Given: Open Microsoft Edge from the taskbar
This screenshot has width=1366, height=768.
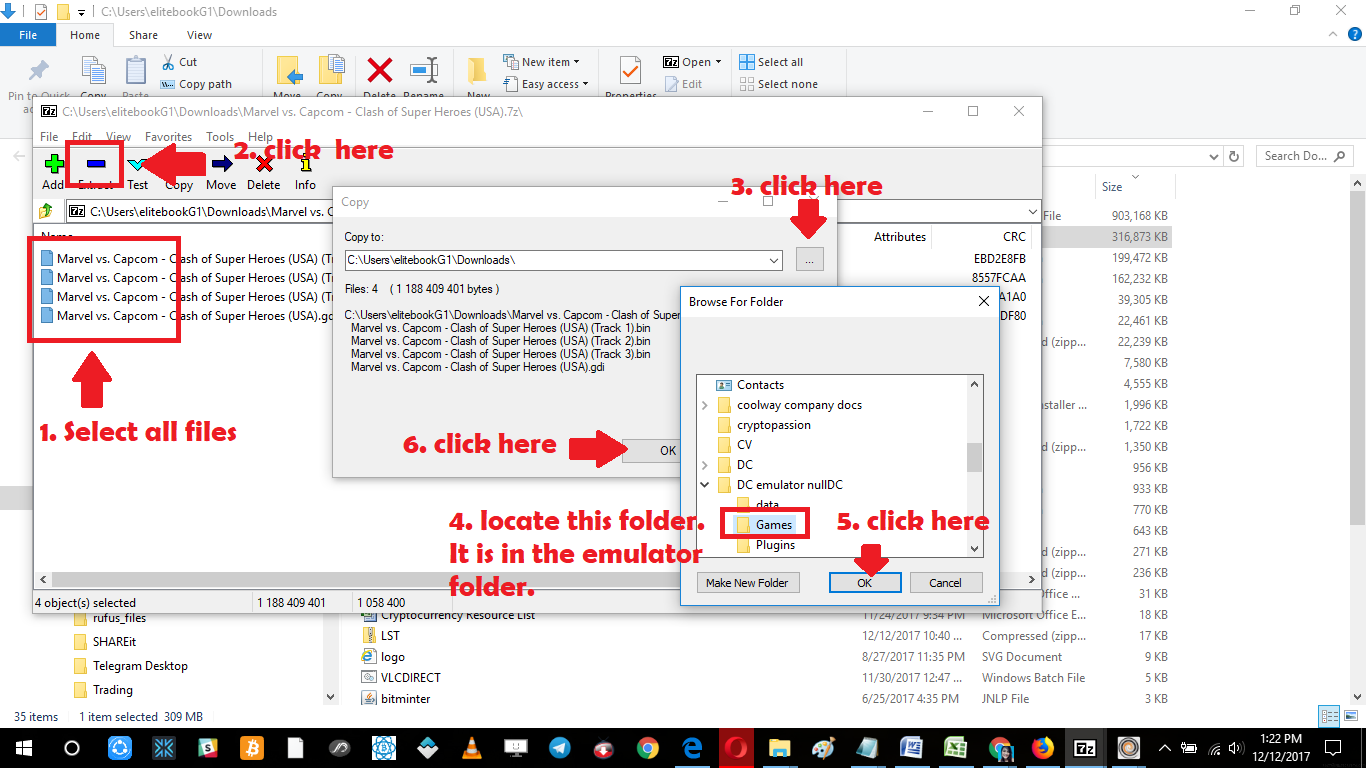Looking at the screenshot, I should (691, 748).
